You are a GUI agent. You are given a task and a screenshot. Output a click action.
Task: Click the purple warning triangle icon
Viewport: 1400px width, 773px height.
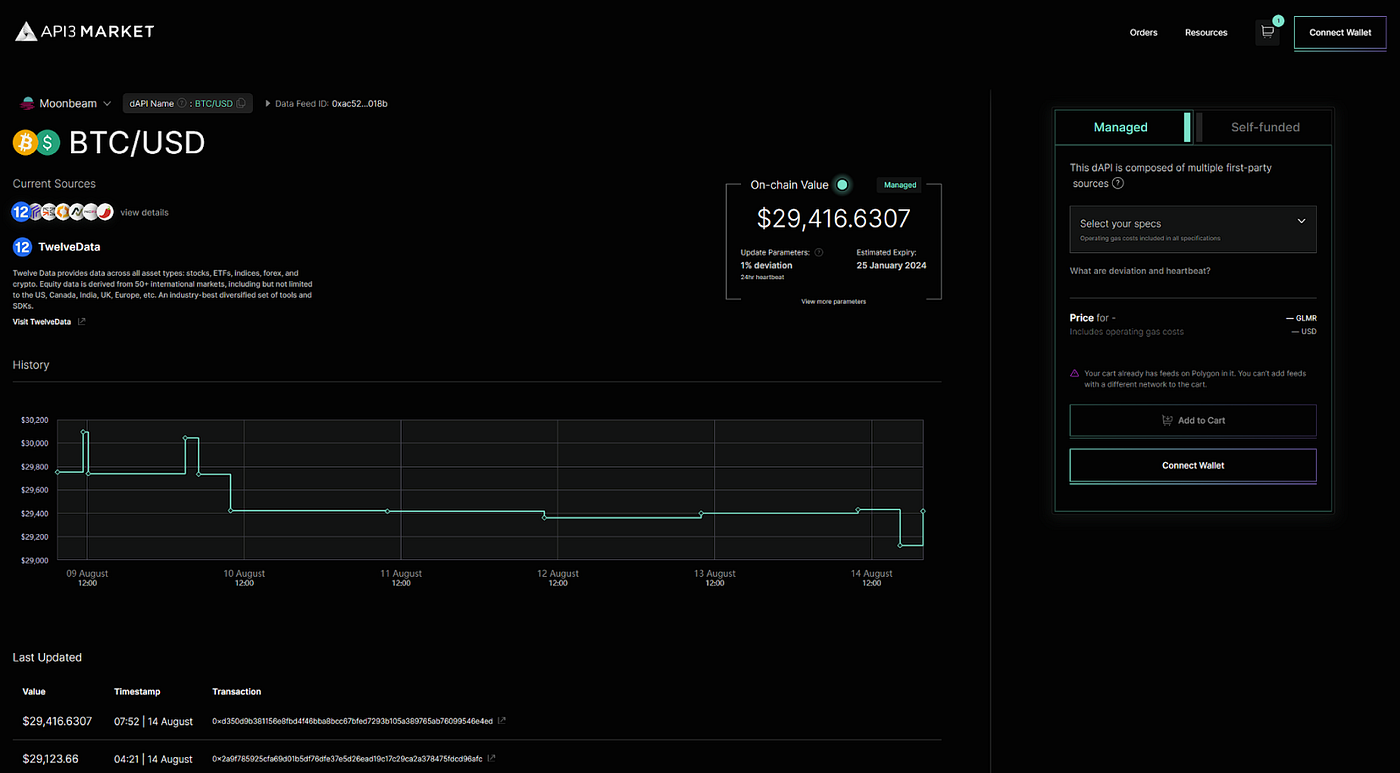[x=1074, y=373]
